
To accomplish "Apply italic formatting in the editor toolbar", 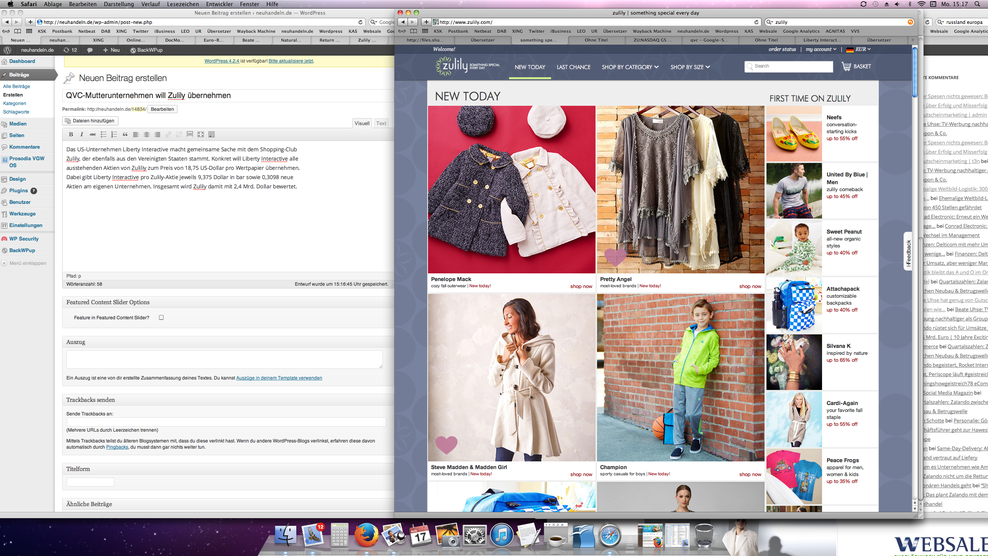I will pyautogui.click(x=81, y=134).
